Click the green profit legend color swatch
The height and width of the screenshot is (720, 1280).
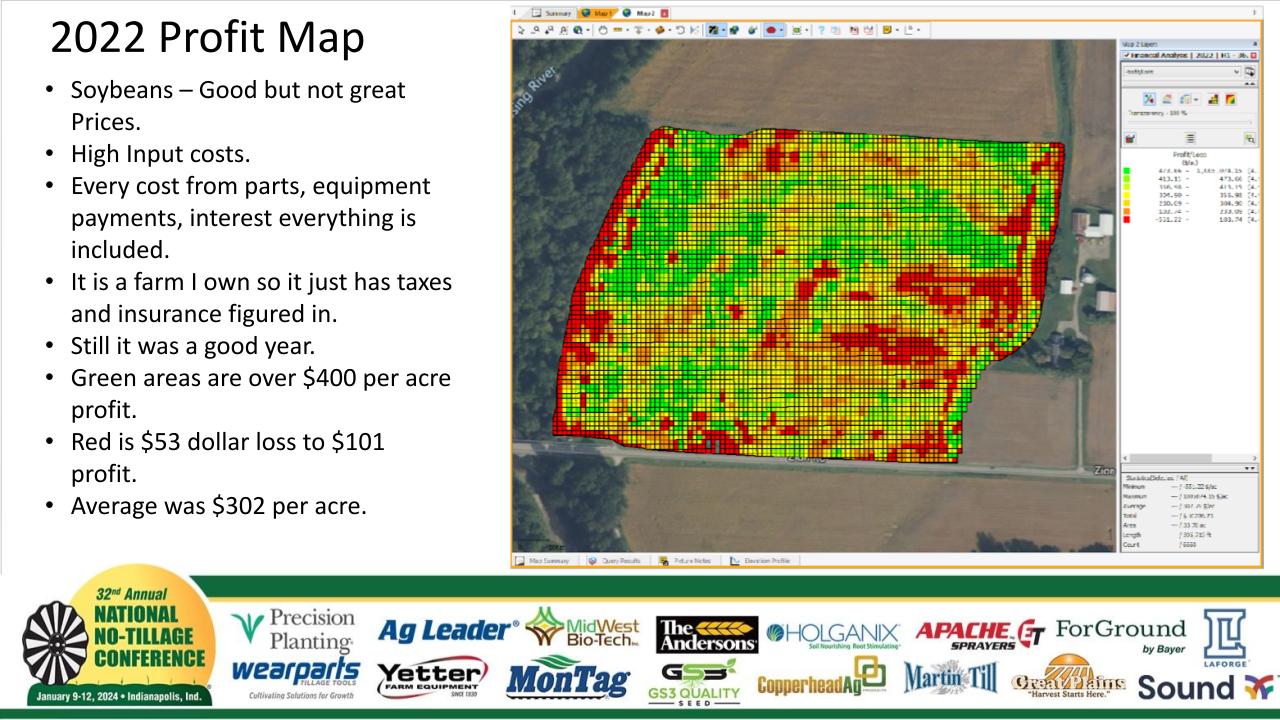[x=1127, y=170]
